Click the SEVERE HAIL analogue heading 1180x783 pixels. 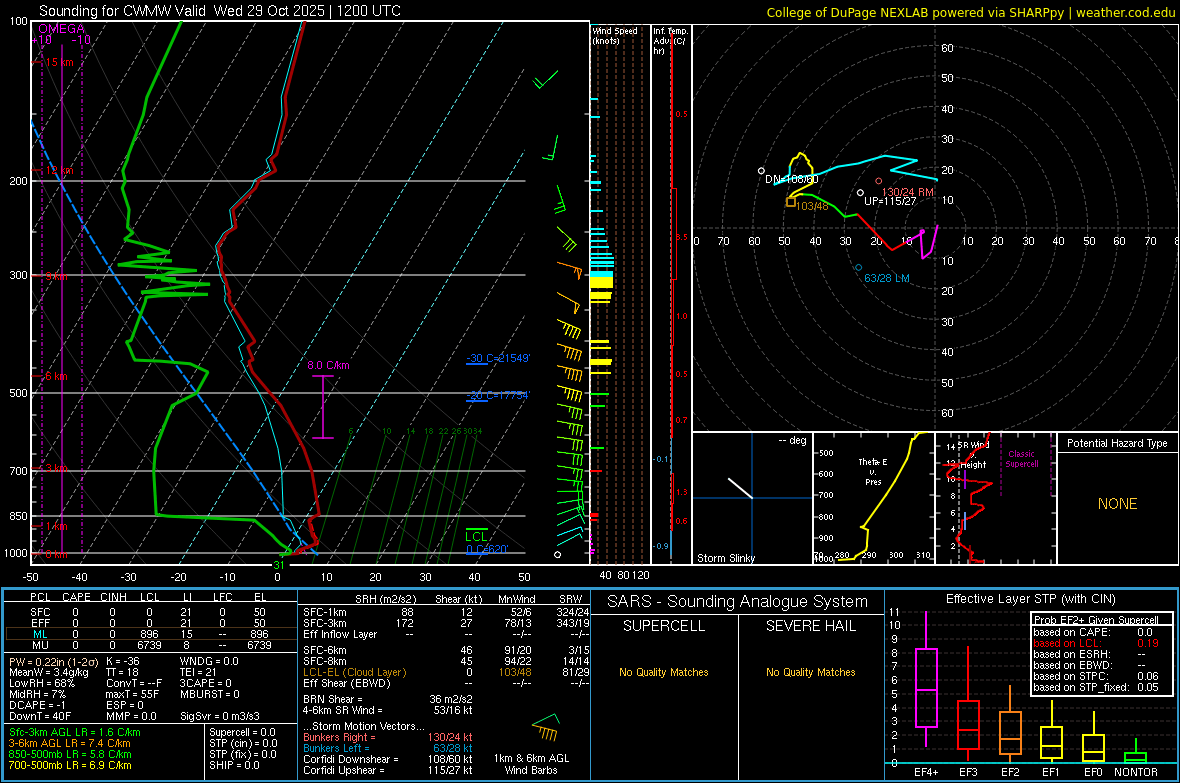click(x=810, y=626)
